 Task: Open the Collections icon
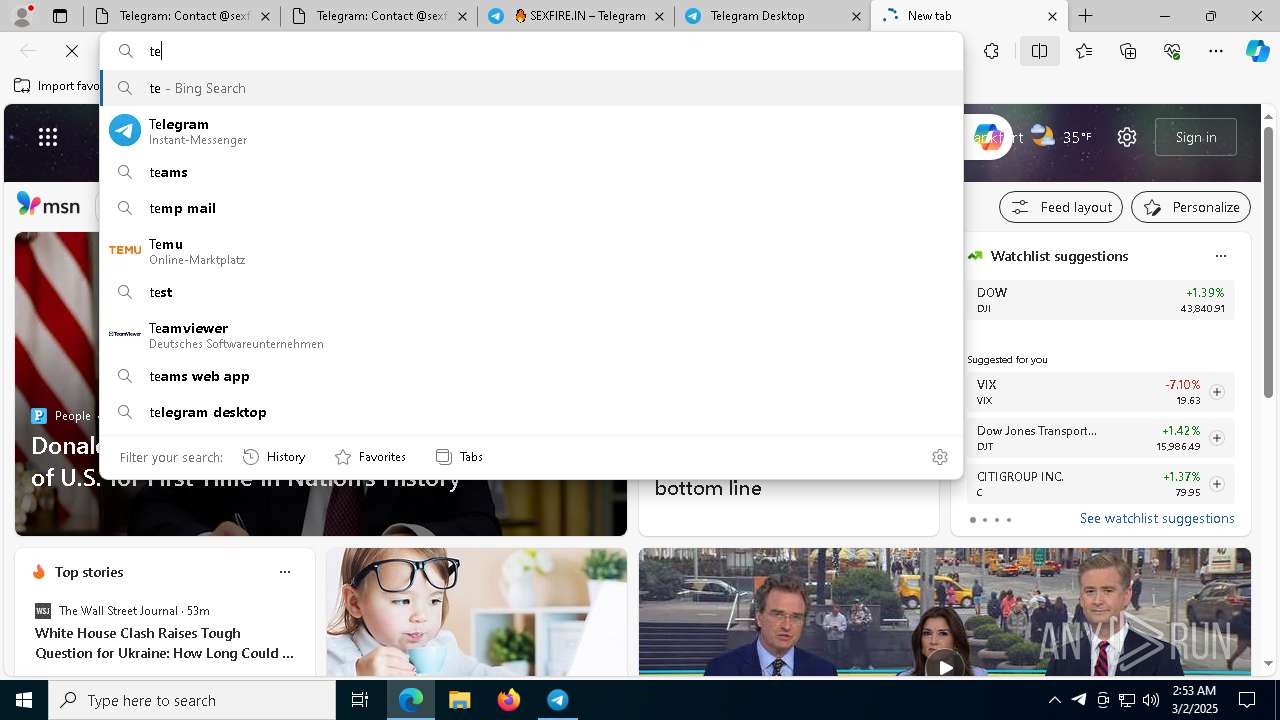coord(1128,51)
